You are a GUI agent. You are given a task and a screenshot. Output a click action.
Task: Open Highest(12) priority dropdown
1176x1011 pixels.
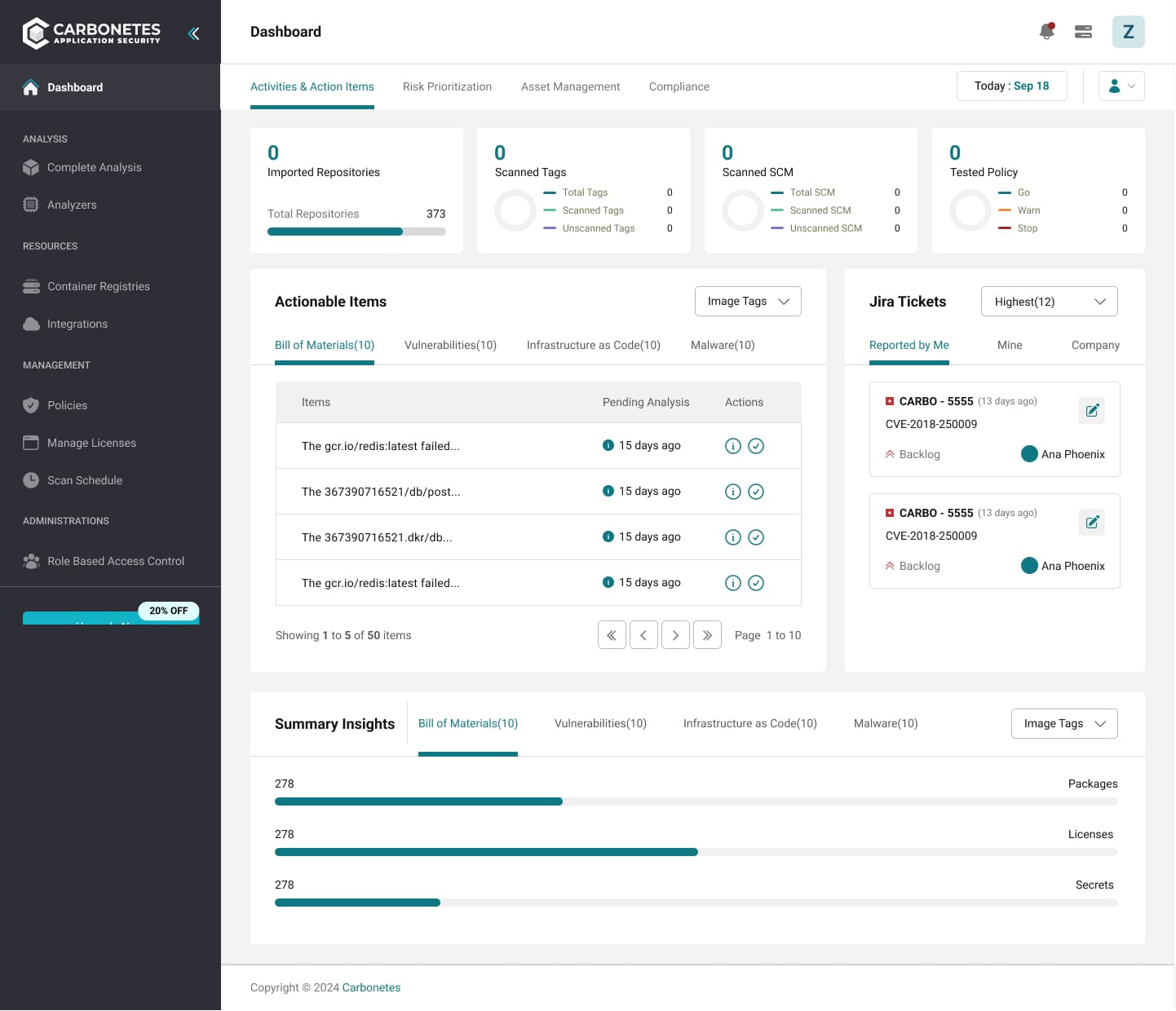1049,302
